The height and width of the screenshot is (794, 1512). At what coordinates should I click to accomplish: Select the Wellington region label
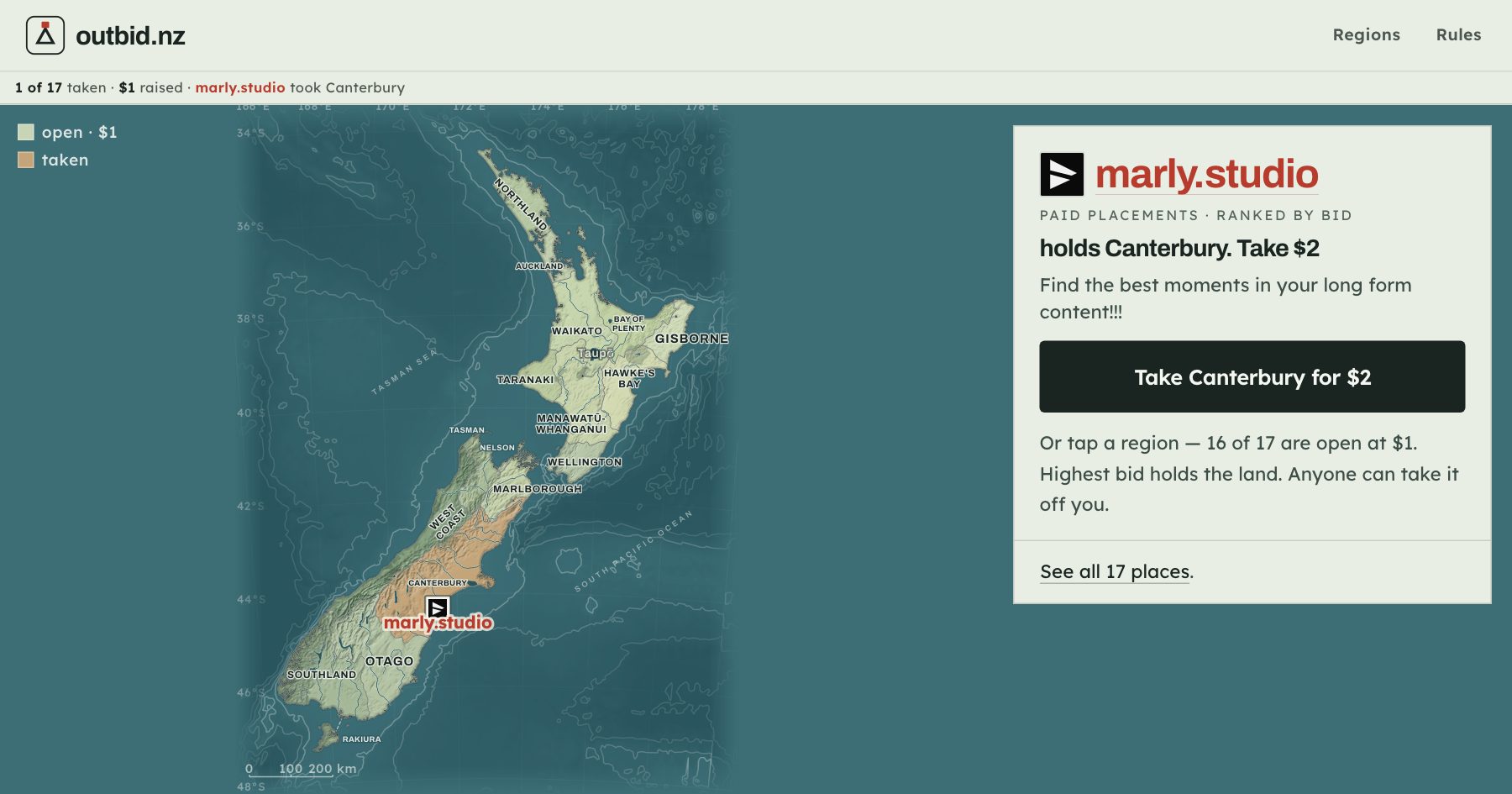point(585,462)
